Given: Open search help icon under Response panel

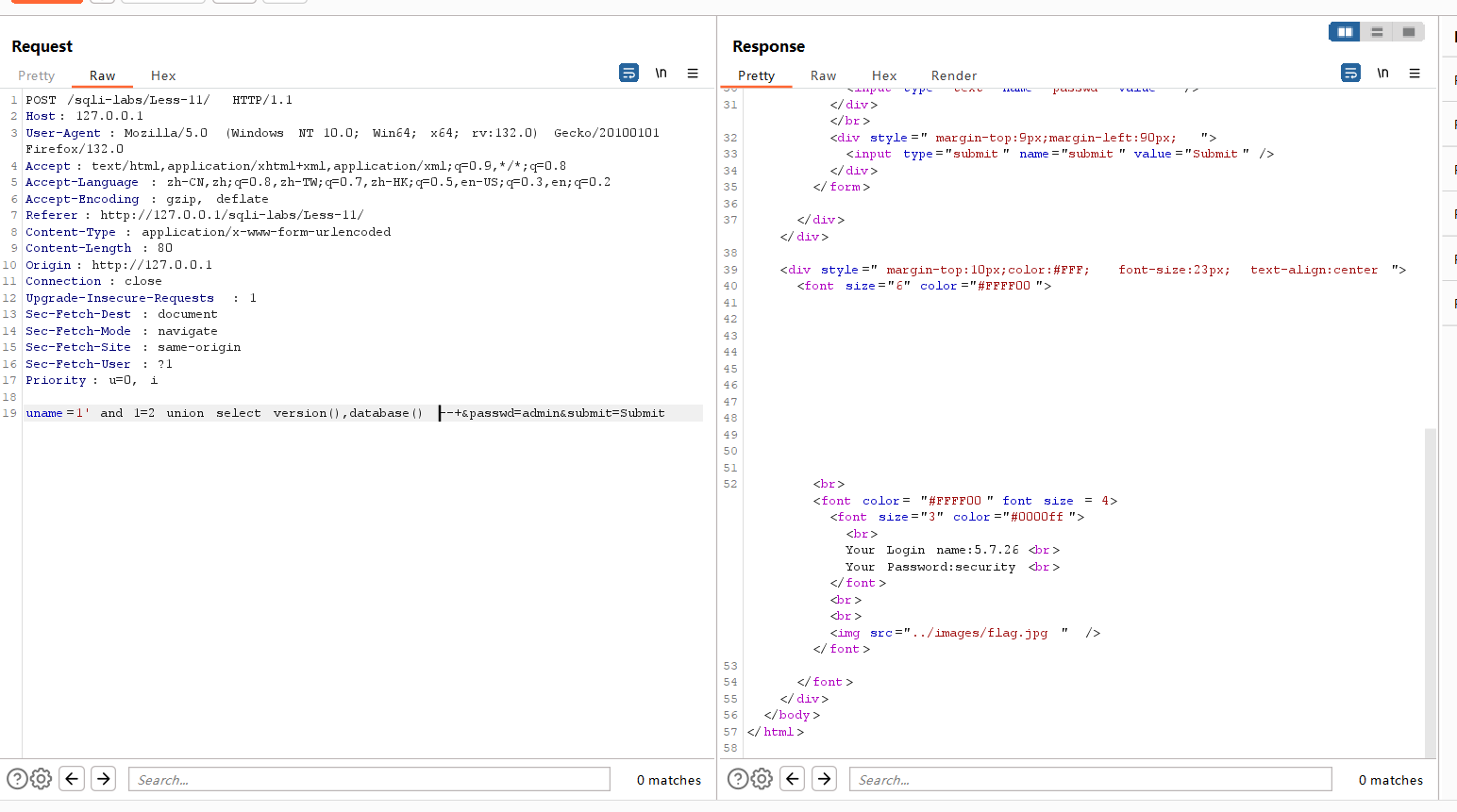Looking at the screenshot, I should pos(738,779).
